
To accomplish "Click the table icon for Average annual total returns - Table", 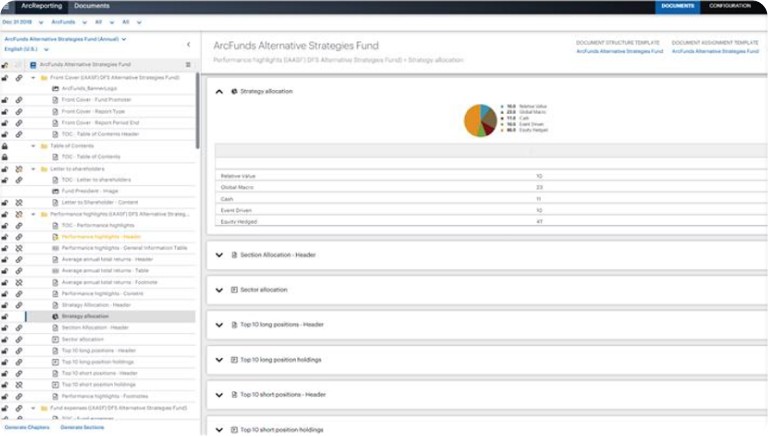I will click(55, 271).
